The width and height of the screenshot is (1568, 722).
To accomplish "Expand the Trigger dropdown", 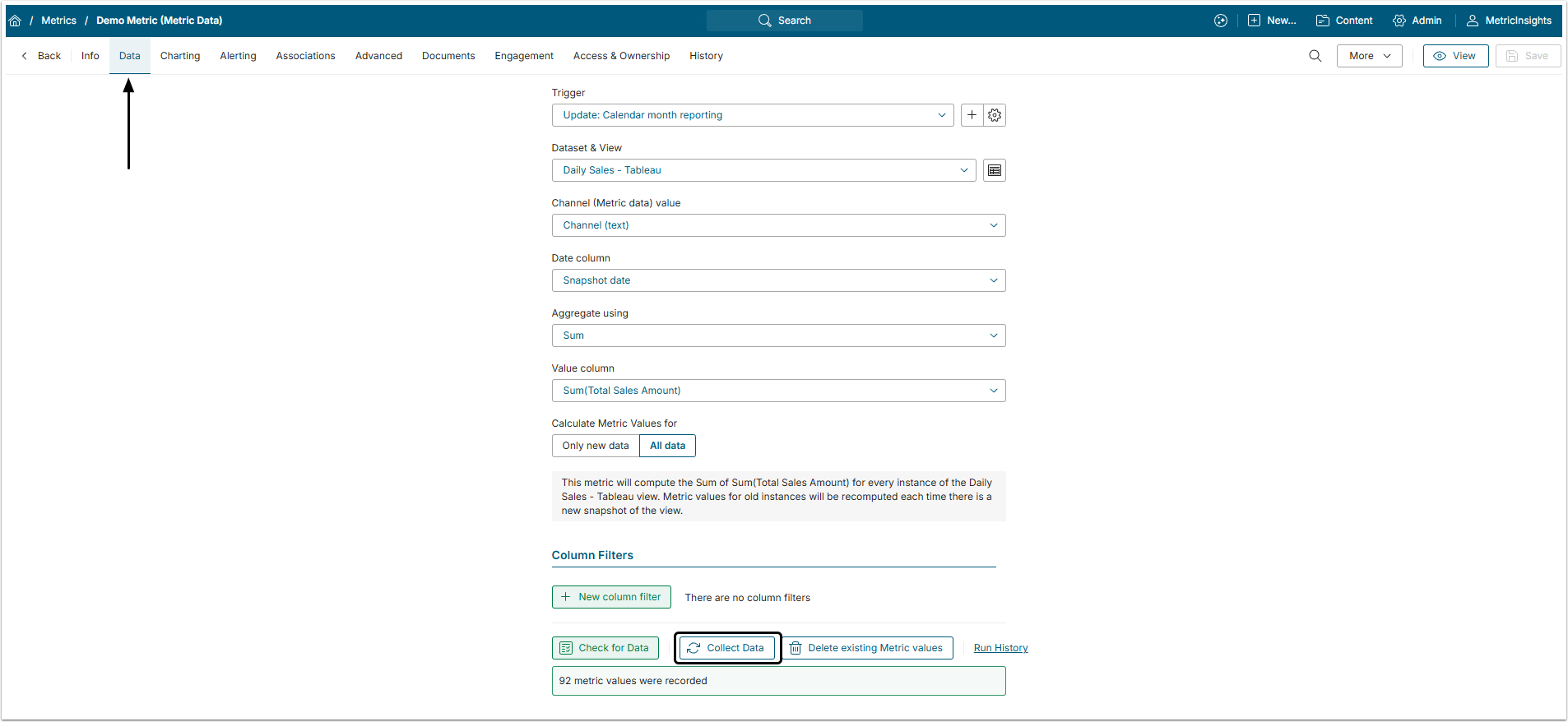I will pos(753,115).
